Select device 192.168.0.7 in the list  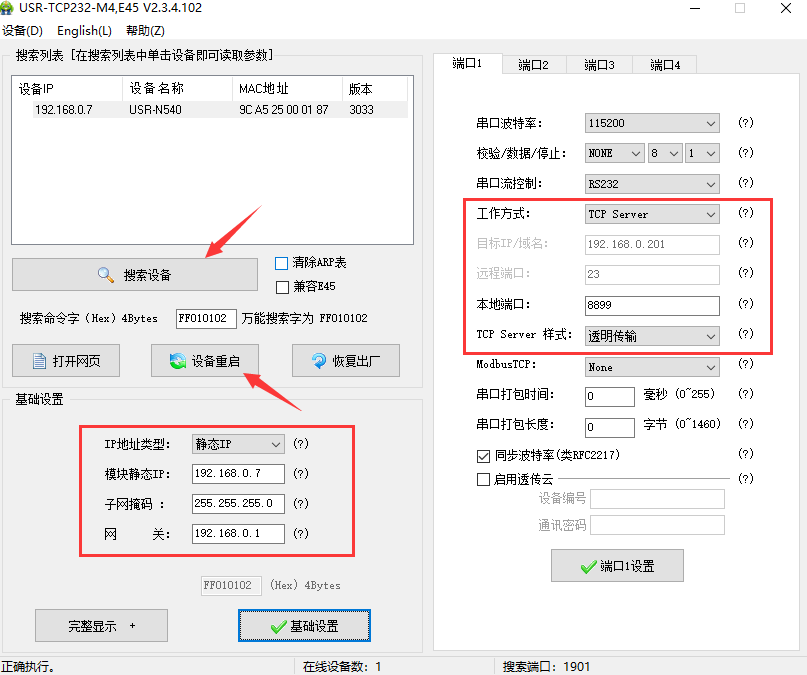coord(64,110)
